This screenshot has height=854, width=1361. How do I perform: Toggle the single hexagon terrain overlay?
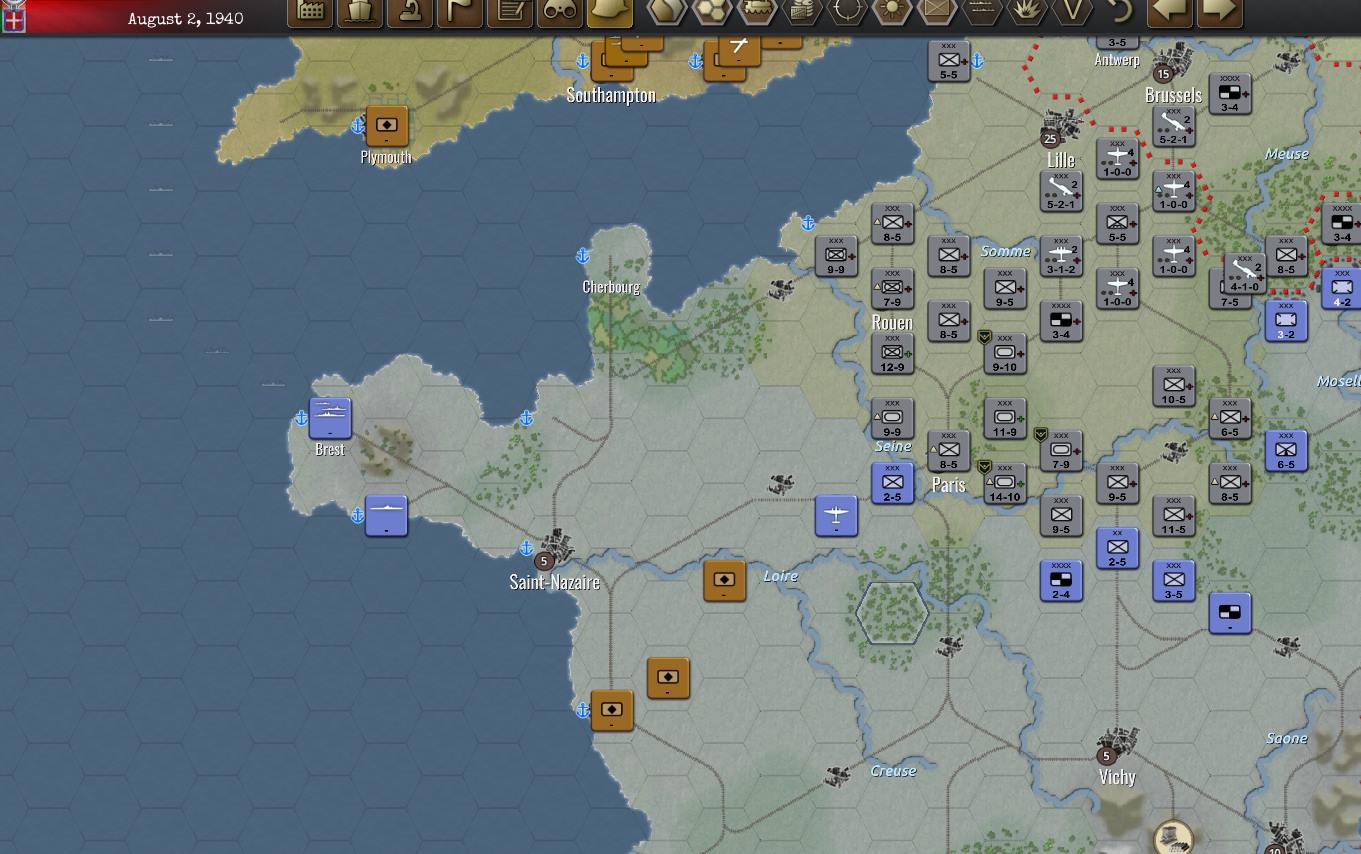tap(667, 11)
